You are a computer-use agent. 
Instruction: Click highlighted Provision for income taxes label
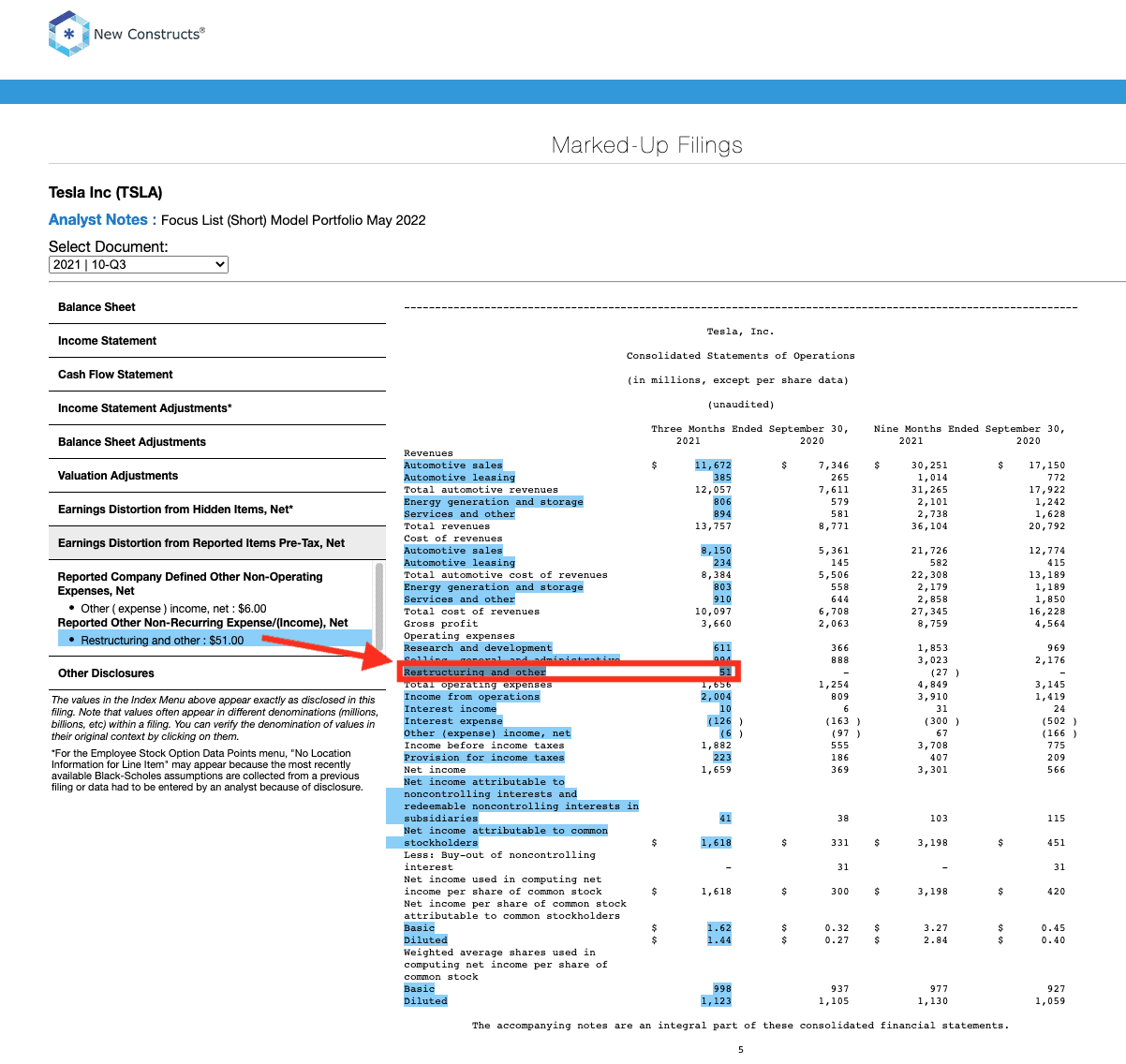tap(484, 758)
